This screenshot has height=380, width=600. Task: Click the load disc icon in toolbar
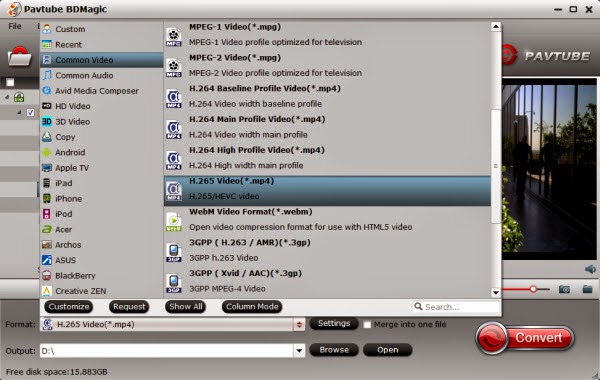(x=20, y=57)
